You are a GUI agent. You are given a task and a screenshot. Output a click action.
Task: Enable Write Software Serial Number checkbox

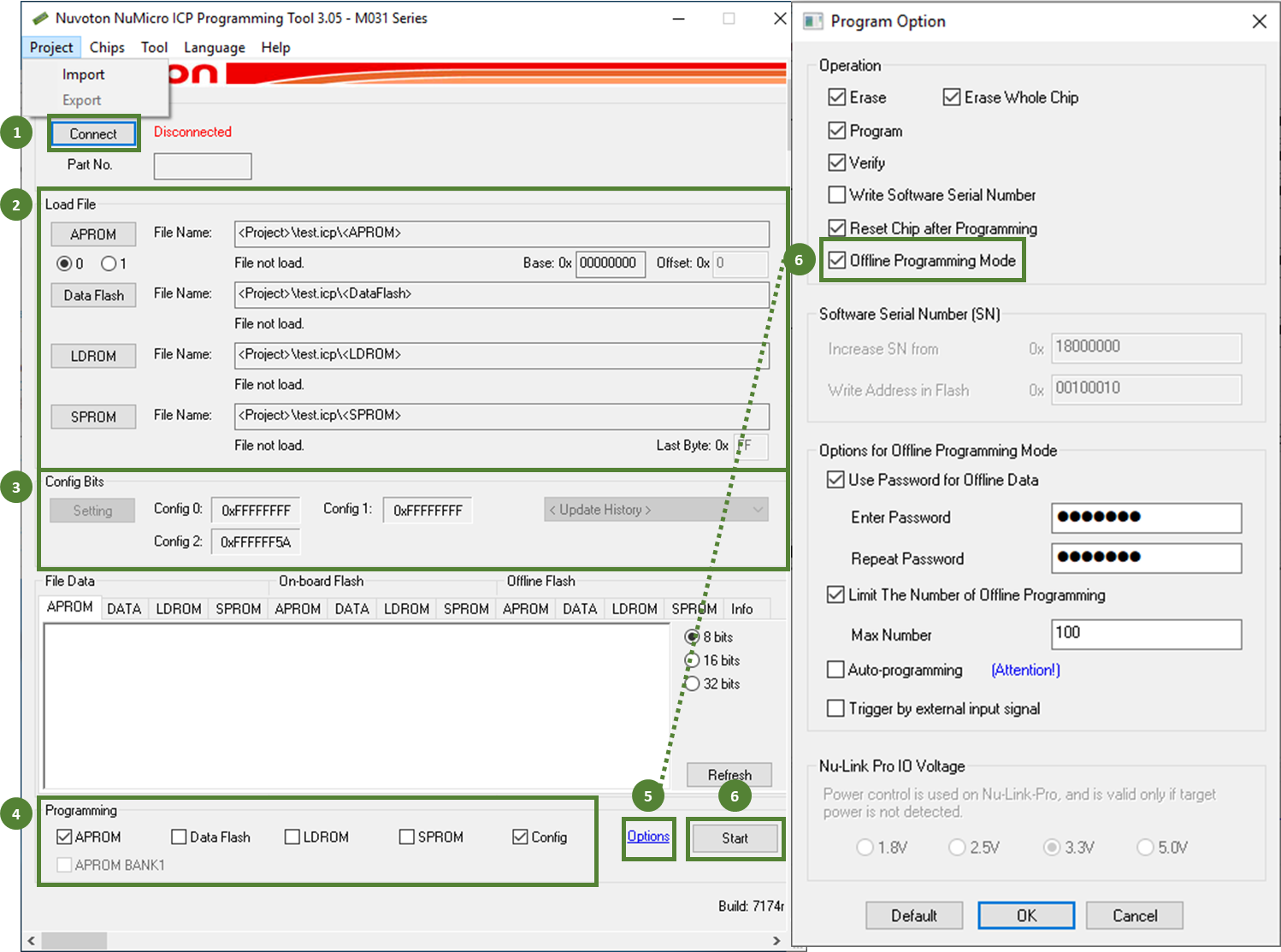coord(837,195)
